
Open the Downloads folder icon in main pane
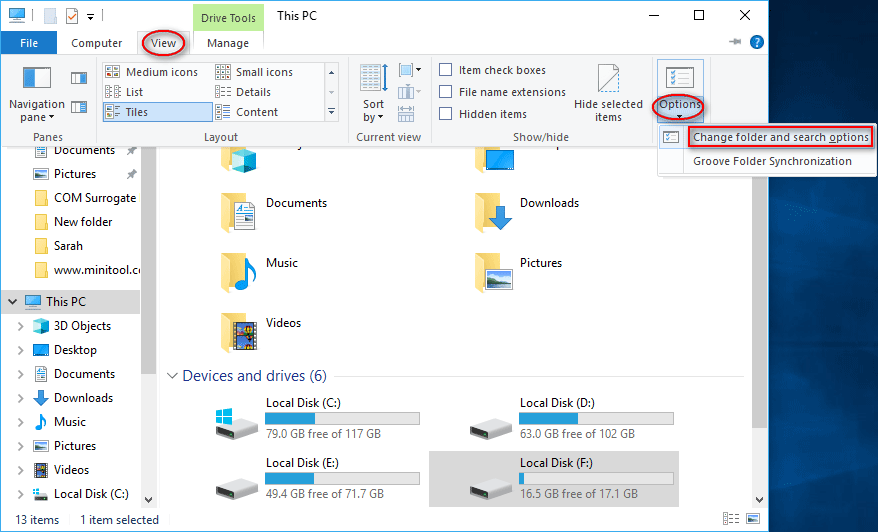coord(493,212)
